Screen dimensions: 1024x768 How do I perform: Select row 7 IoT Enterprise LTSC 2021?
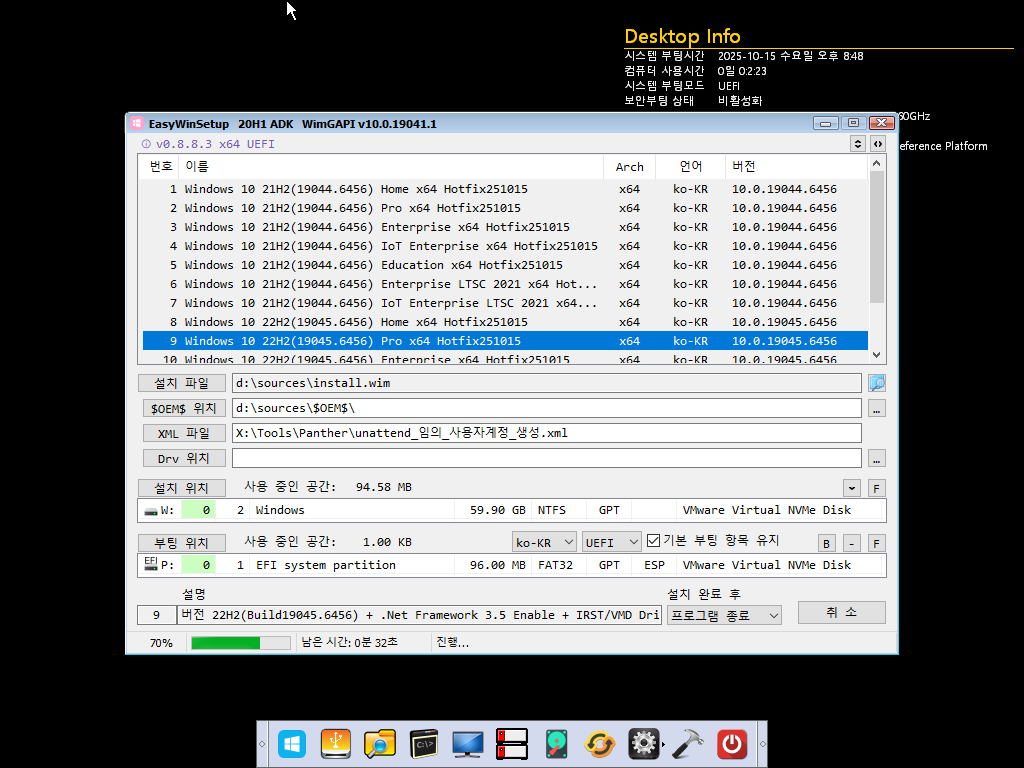tap(505, 302)
